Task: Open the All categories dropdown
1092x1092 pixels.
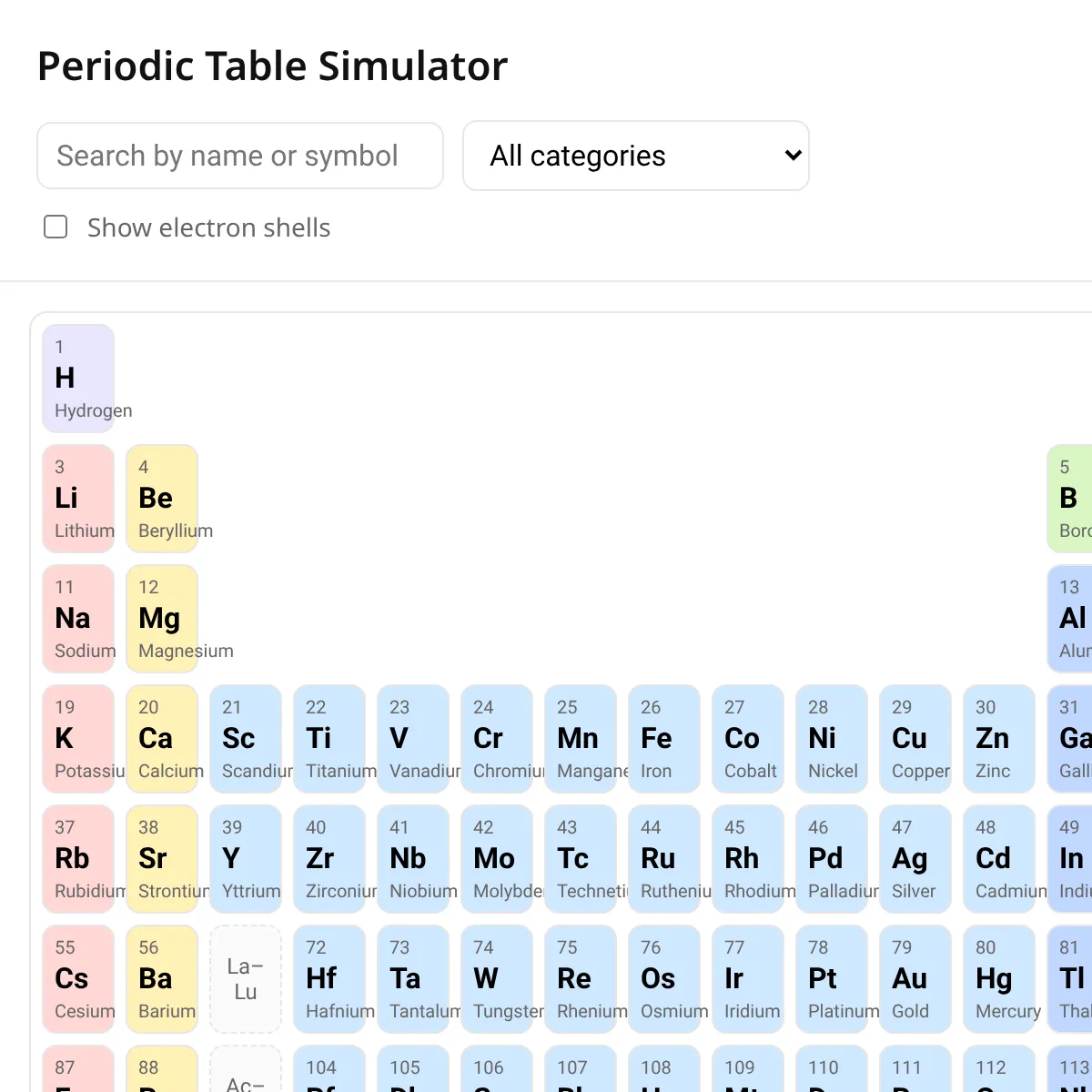Action: click(636, 156)
